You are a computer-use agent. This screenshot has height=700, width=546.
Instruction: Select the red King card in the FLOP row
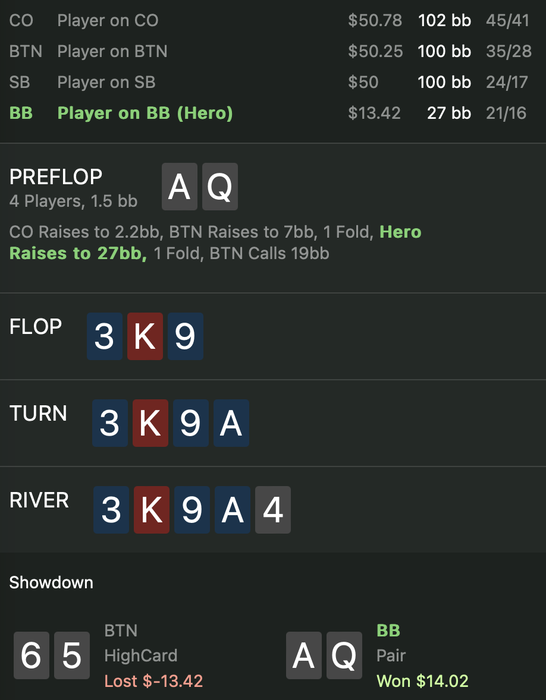(x=145, y=336)
